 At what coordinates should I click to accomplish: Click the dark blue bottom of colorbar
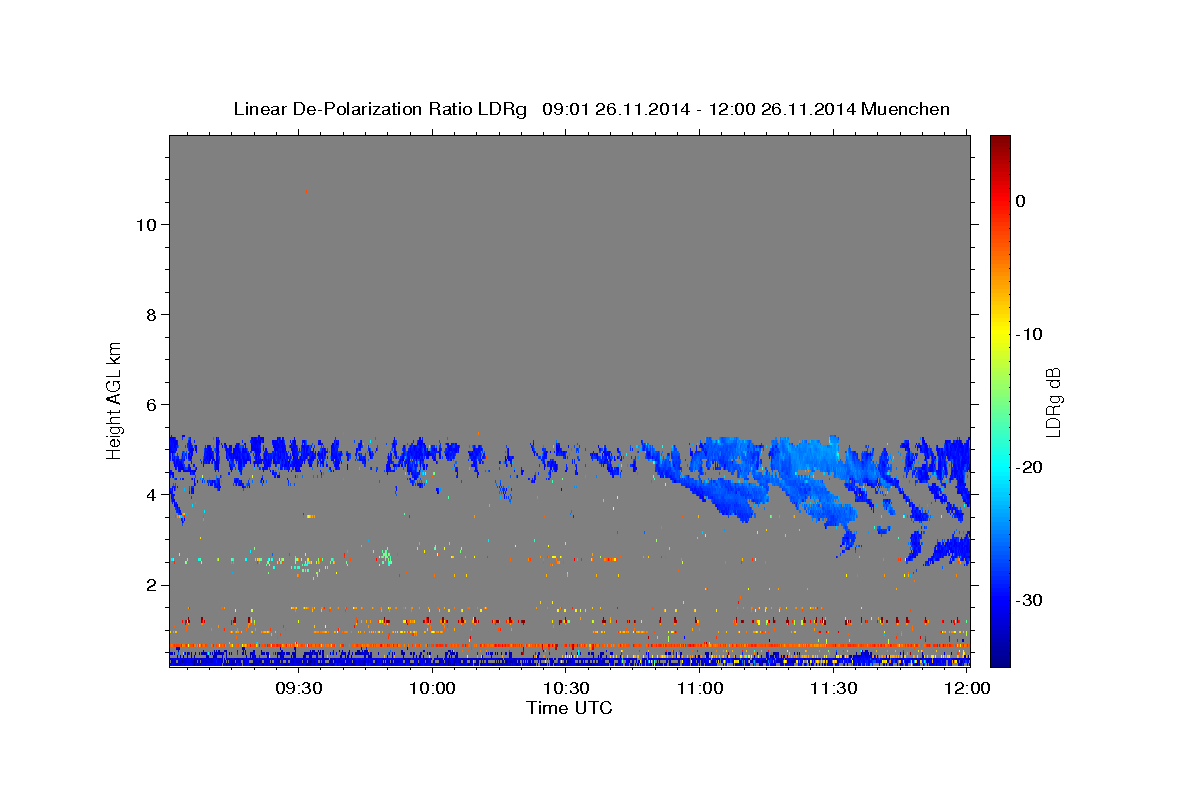coord(1000,658)
